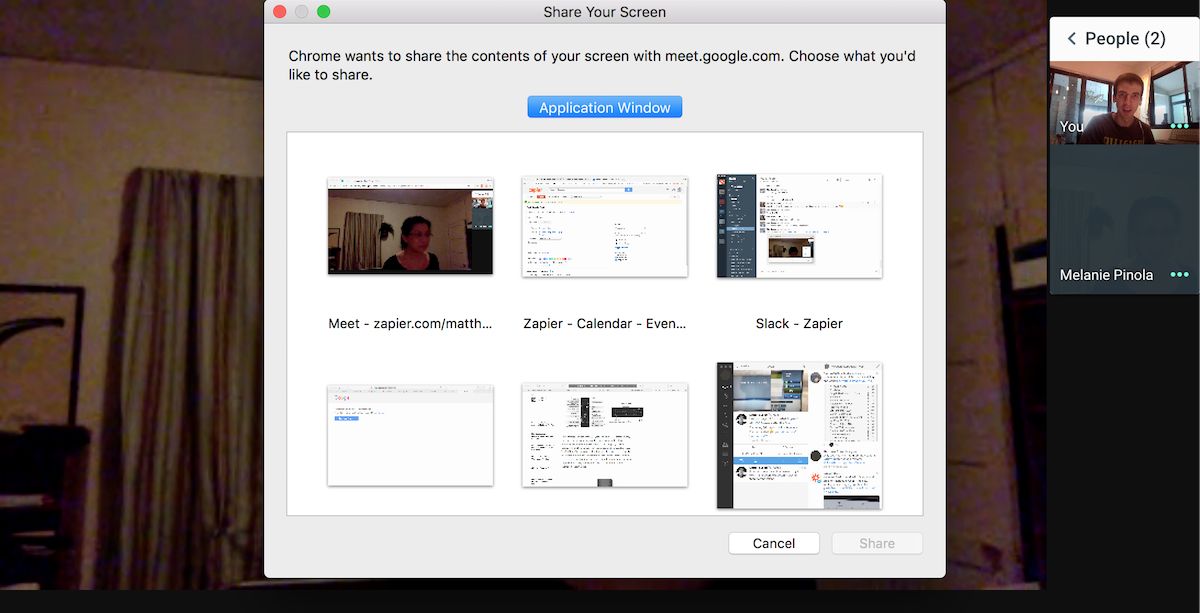
Task: Click the green maximize button in the dialog title bar
Action: click(323, 12)
